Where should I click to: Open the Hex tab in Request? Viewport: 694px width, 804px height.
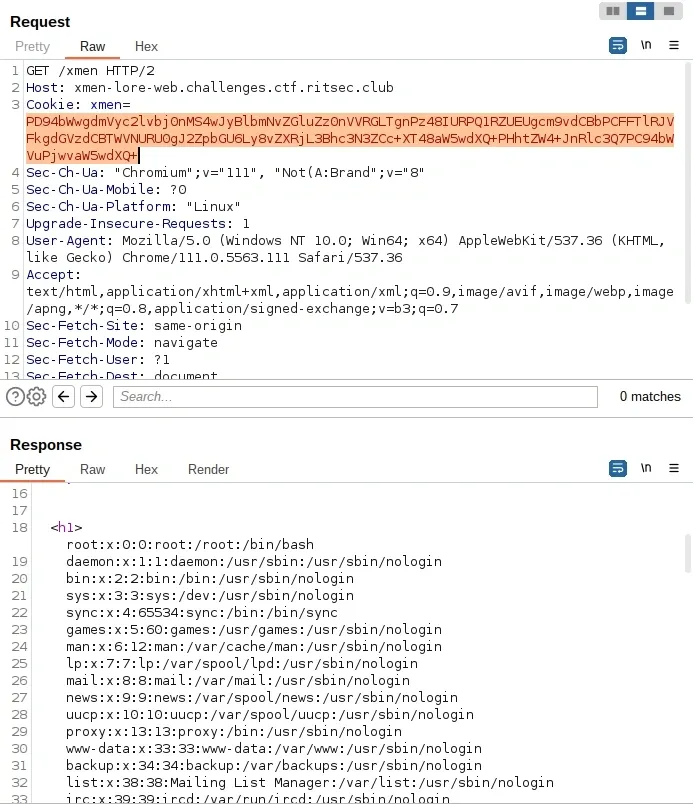click(x=146, y=47)
